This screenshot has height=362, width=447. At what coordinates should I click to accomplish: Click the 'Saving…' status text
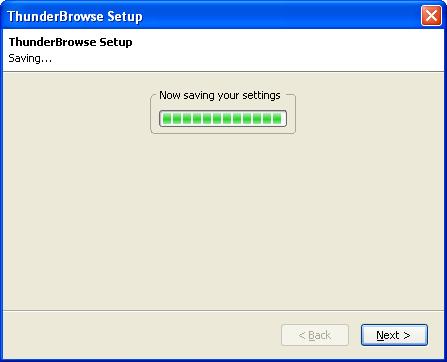click(x=30, y=58)
